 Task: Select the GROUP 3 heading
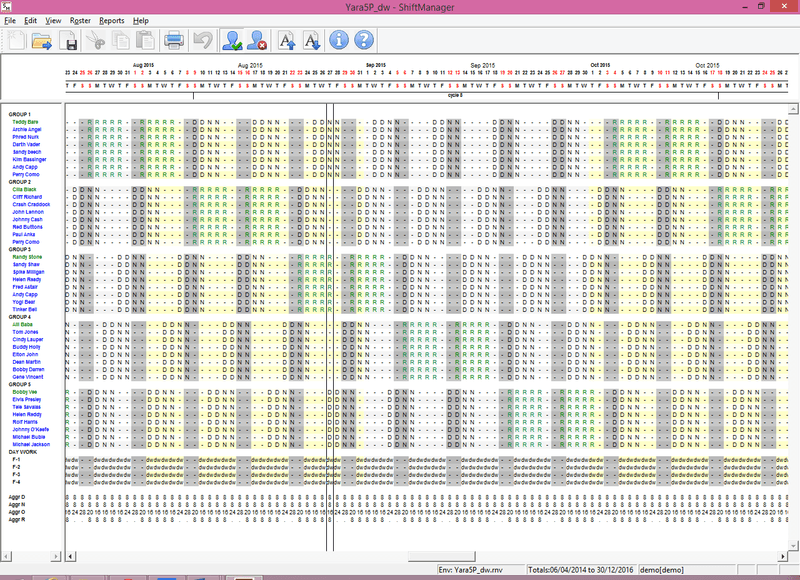coord(20,249)
